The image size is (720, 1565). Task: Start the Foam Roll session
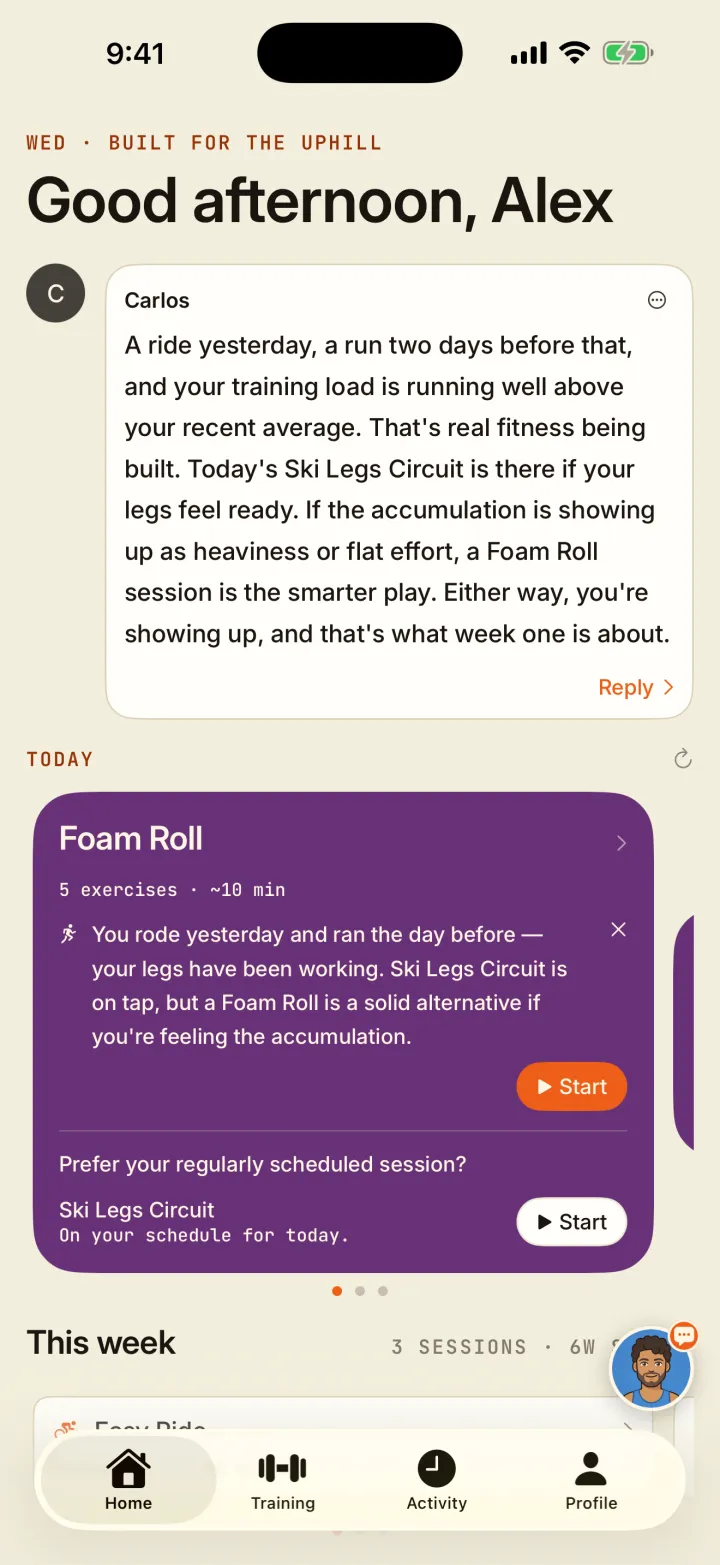point(572,1087)
